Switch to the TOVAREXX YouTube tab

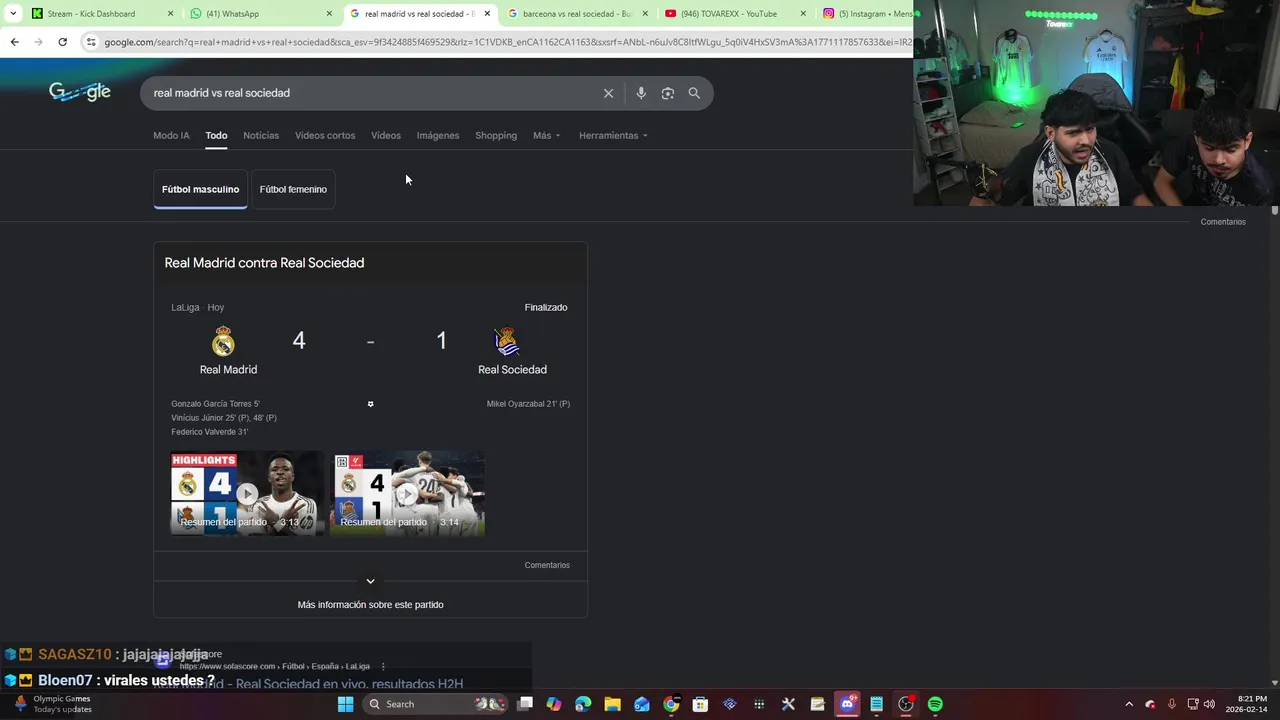735,14
